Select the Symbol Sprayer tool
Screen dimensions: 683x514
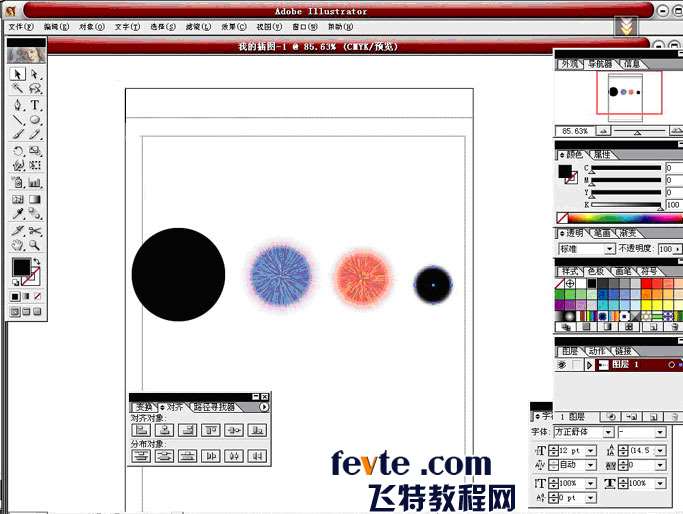pos(17,182)
